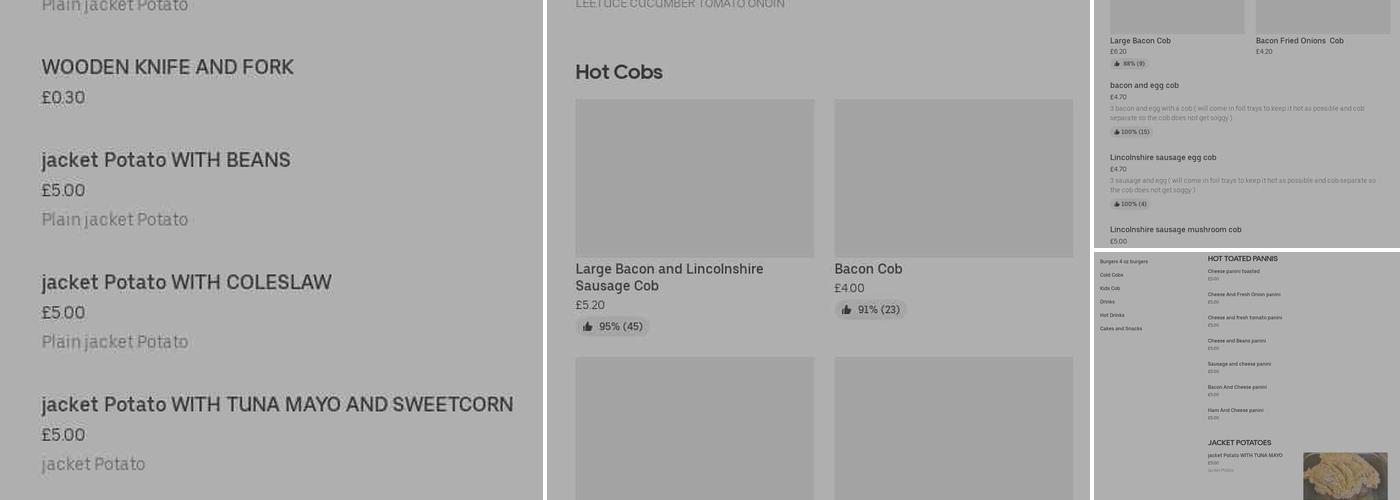Select the WOODEN KNIFE AND FORK item
1400x500 pixels.
point(167,68)
